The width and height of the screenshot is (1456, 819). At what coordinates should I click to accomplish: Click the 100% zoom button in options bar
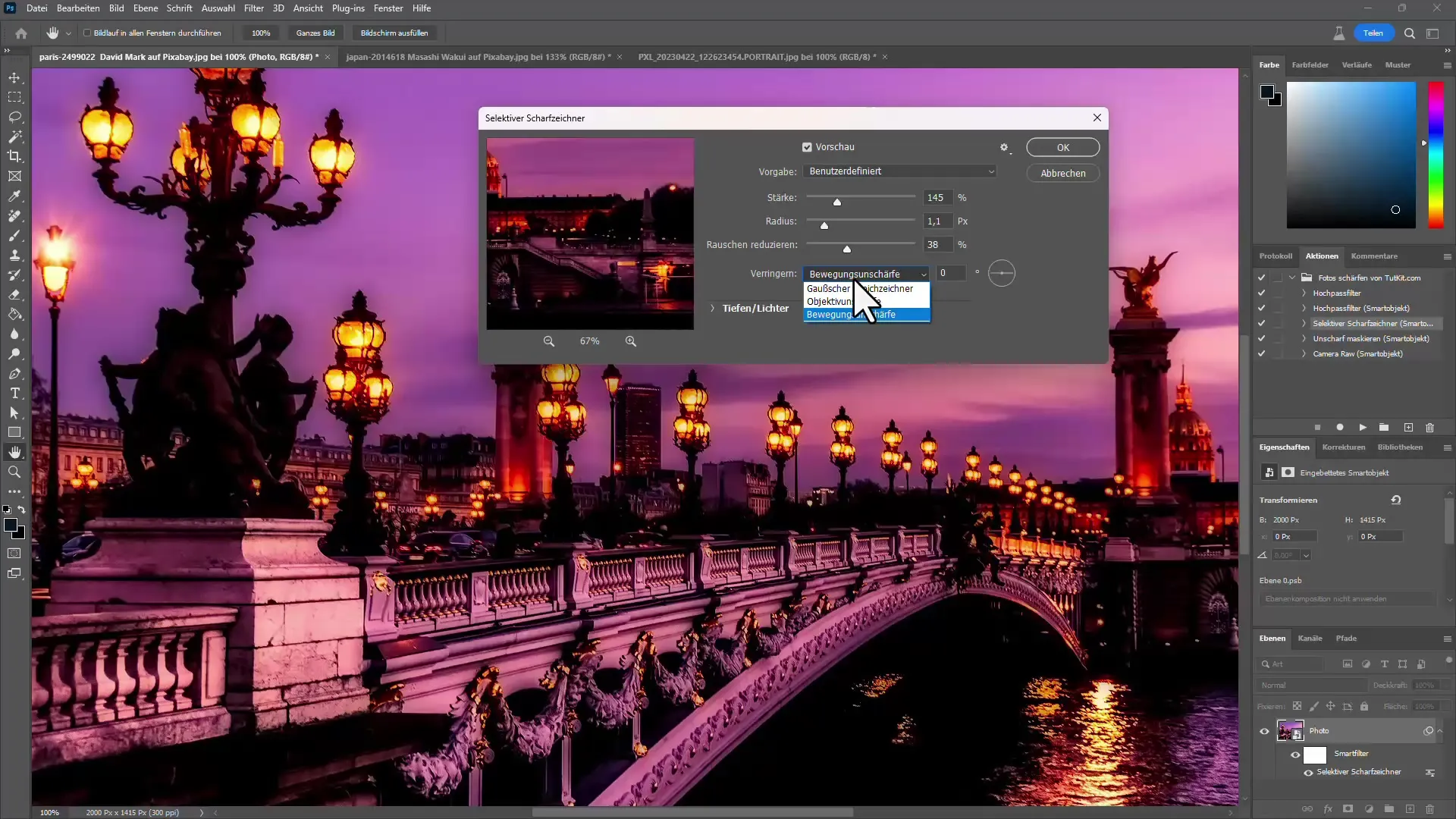pyautogui.click(x=261, y=33)
